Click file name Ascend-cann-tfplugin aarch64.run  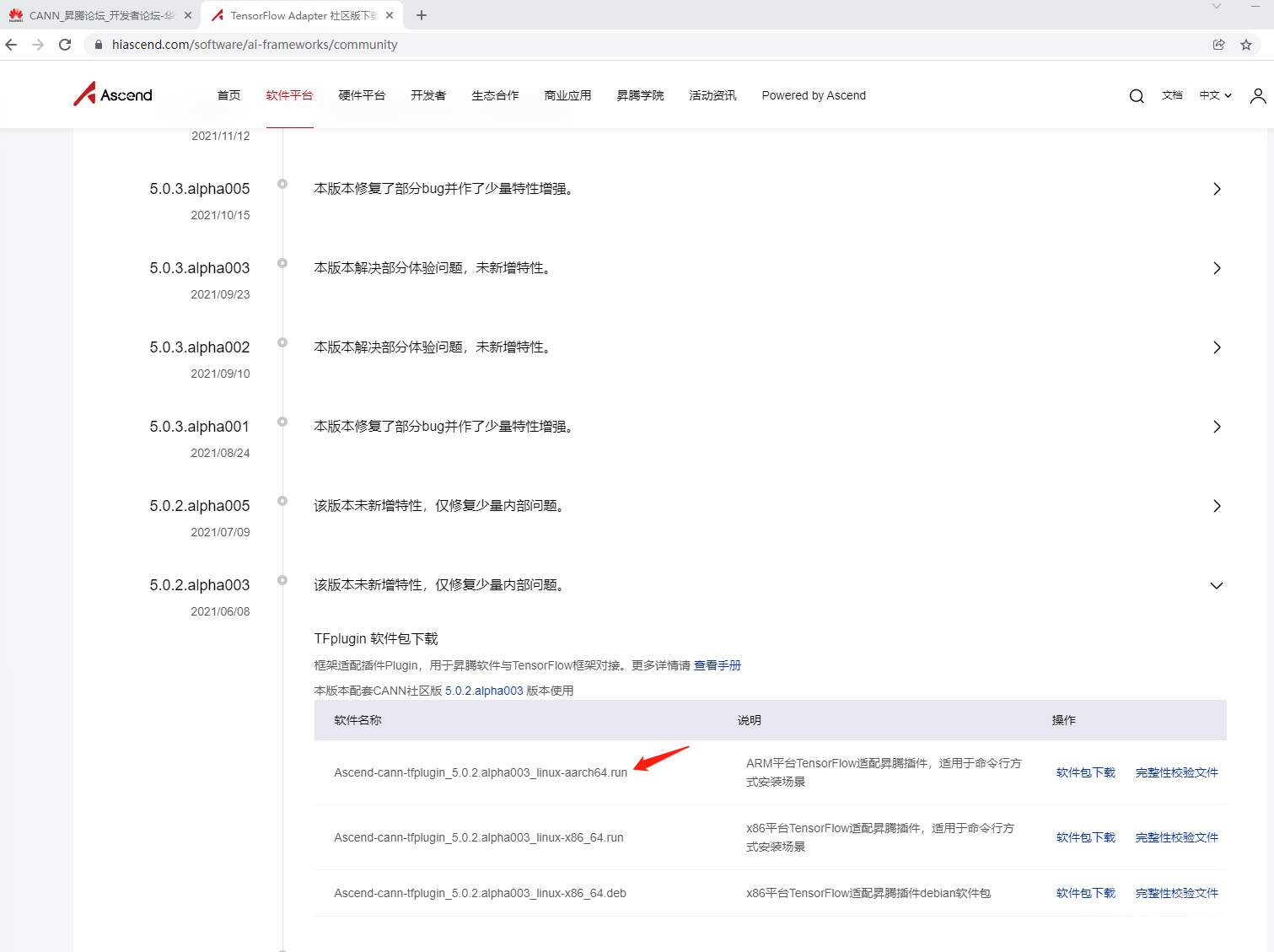[x=481, y=772]
